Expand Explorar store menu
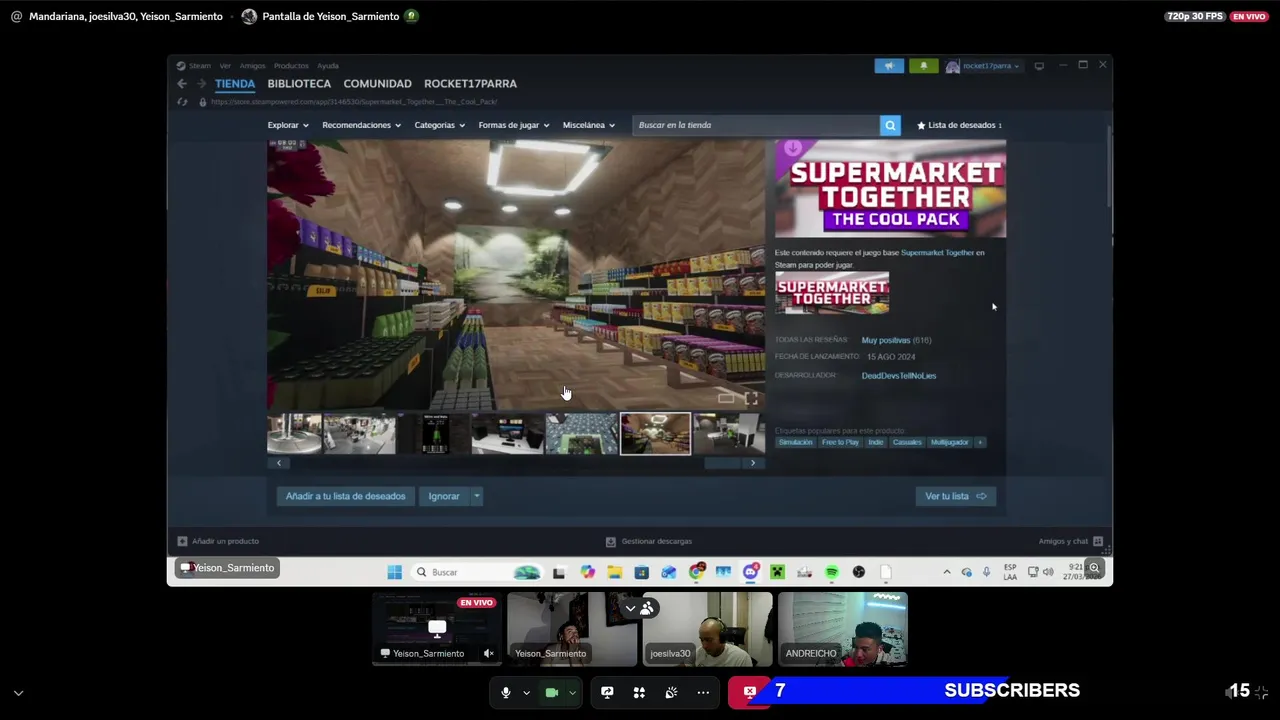Image resolution: width=1280 pixels, height=720 pixels. 288,125
